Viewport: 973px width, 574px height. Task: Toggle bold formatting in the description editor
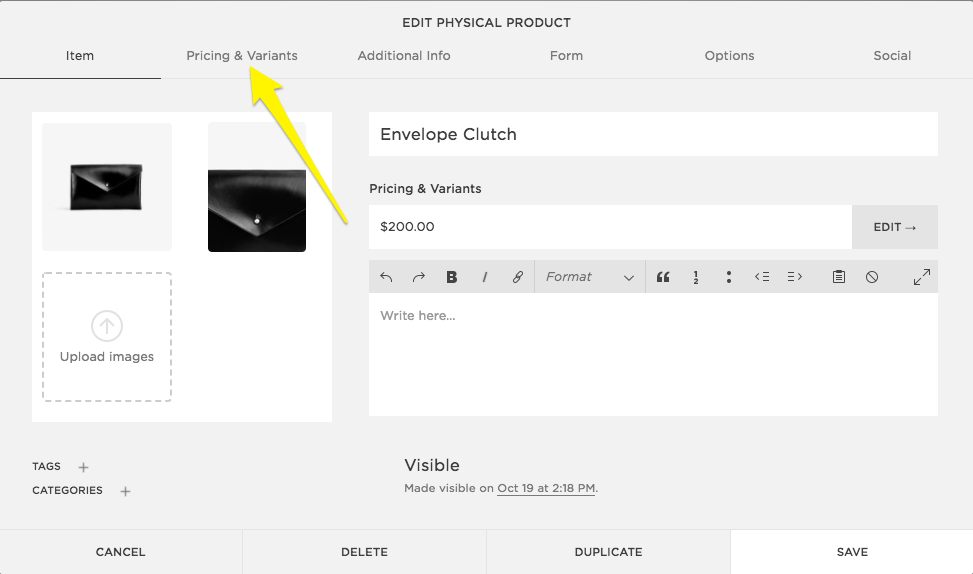(452, 277)
